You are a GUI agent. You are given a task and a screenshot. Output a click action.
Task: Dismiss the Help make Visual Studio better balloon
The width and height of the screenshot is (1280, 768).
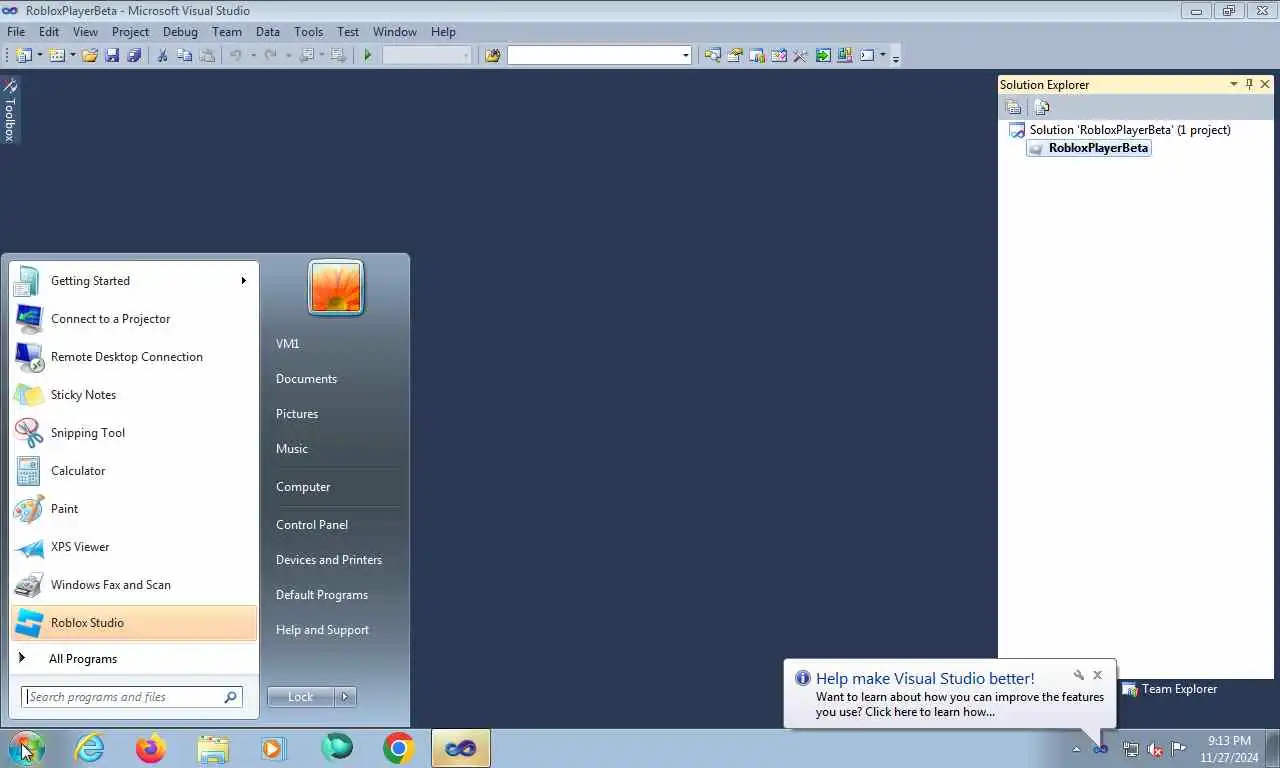tap(1097, 675)
